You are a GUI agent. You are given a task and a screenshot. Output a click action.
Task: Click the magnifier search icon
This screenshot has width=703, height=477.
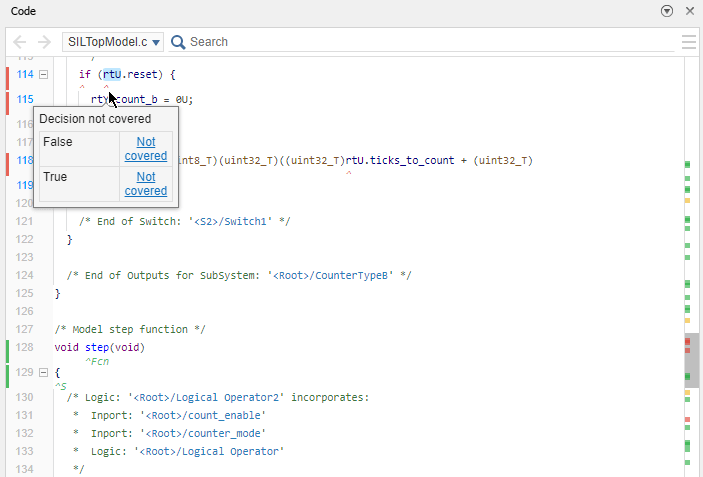(x=178, y=42)
